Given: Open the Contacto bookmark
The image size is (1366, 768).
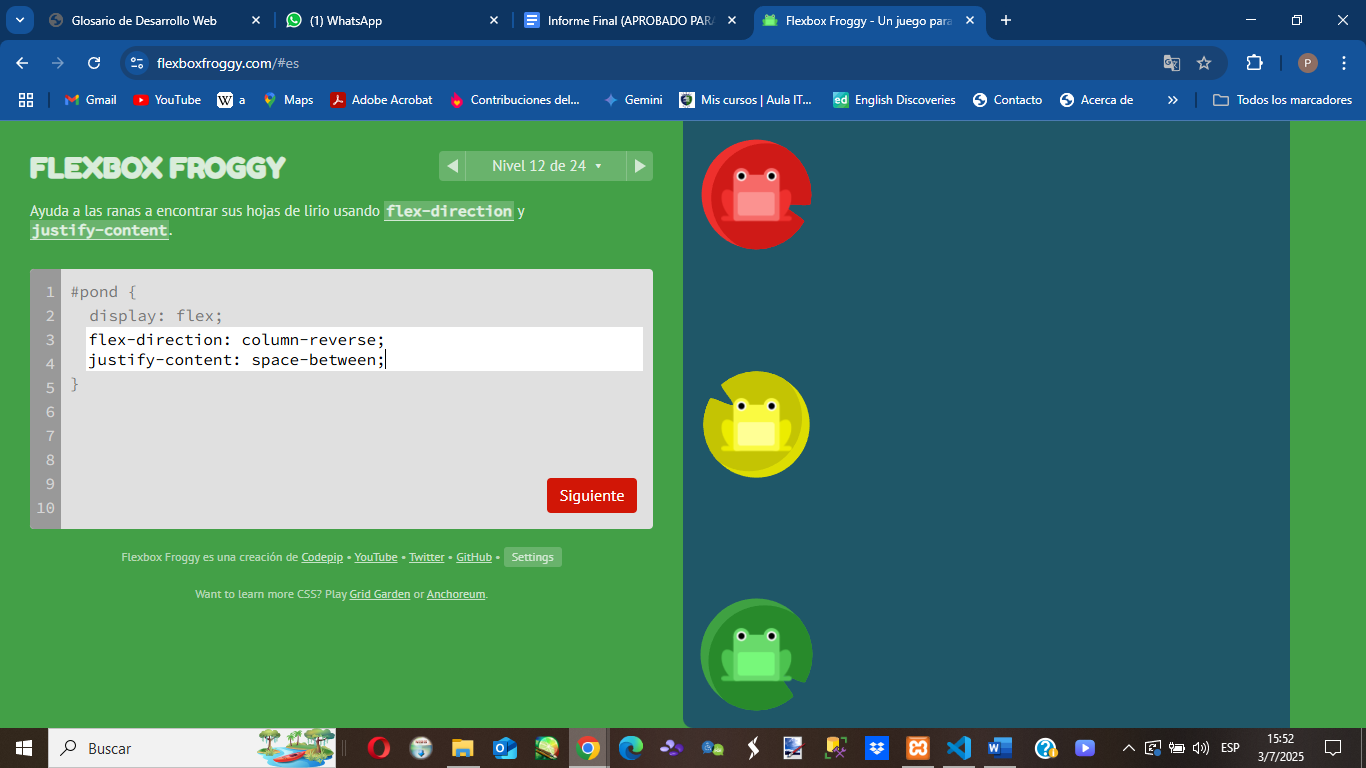Looking at the screenshot, I should (x=1007, y=100).
